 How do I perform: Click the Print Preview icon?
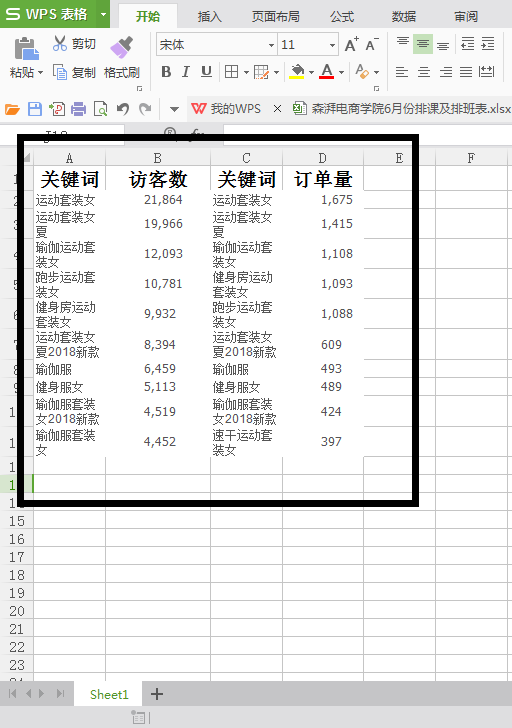tap(100, 109)
